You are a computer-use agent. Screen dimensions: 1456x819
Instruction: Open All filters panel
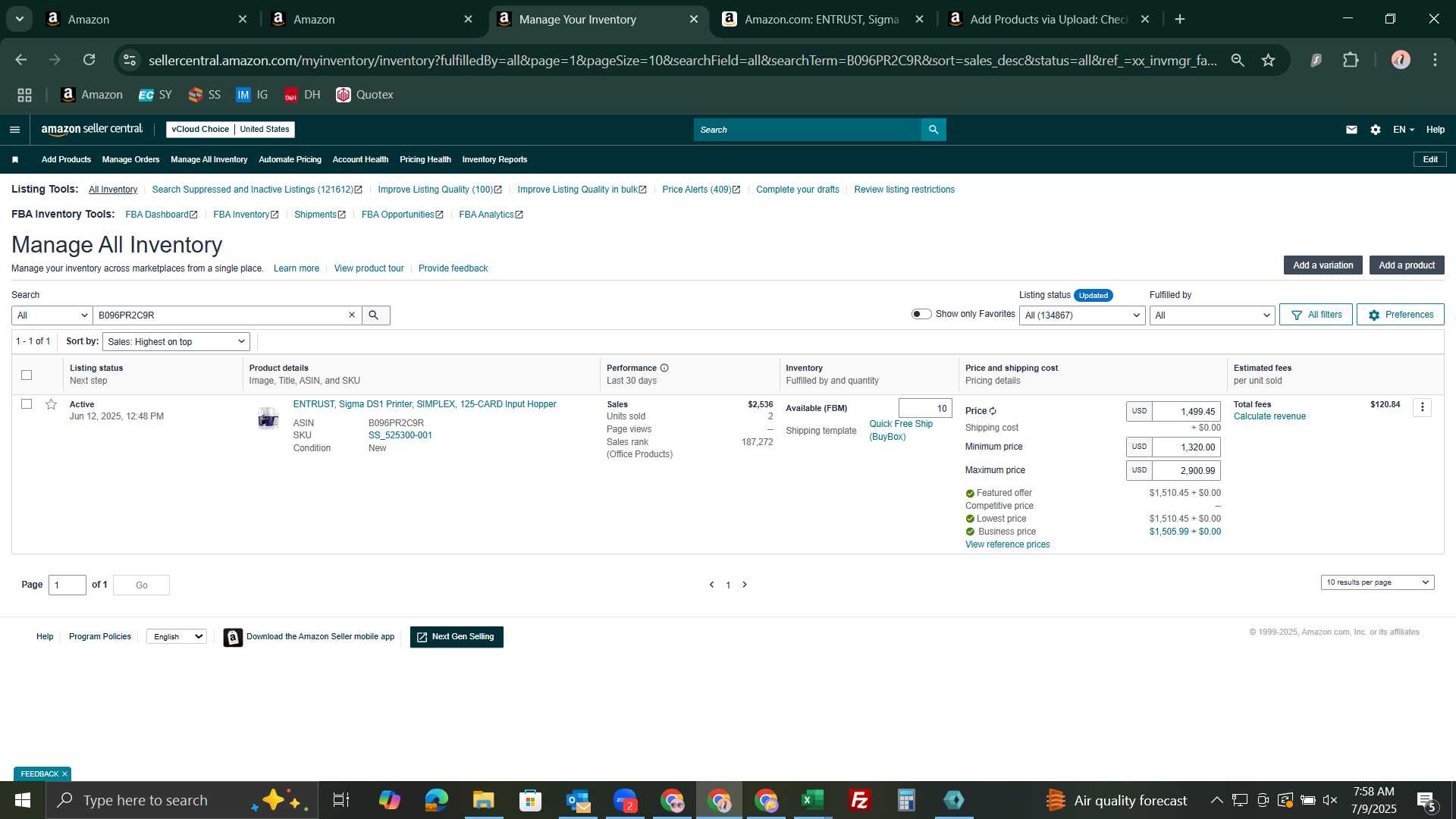click(x=1316, y=315)
